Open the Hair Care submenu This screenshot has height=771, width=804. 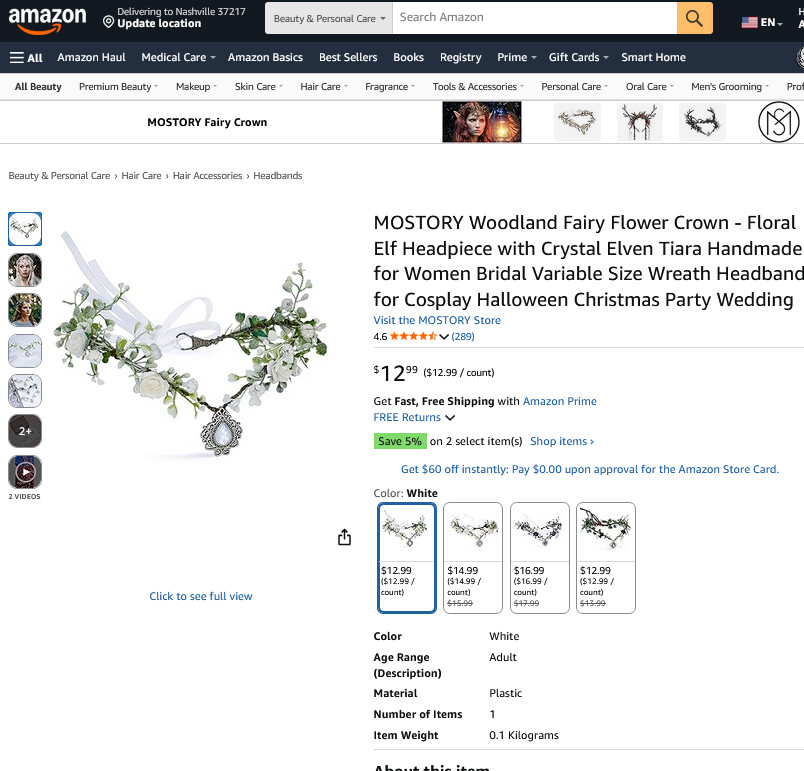[x=324, y=87]
